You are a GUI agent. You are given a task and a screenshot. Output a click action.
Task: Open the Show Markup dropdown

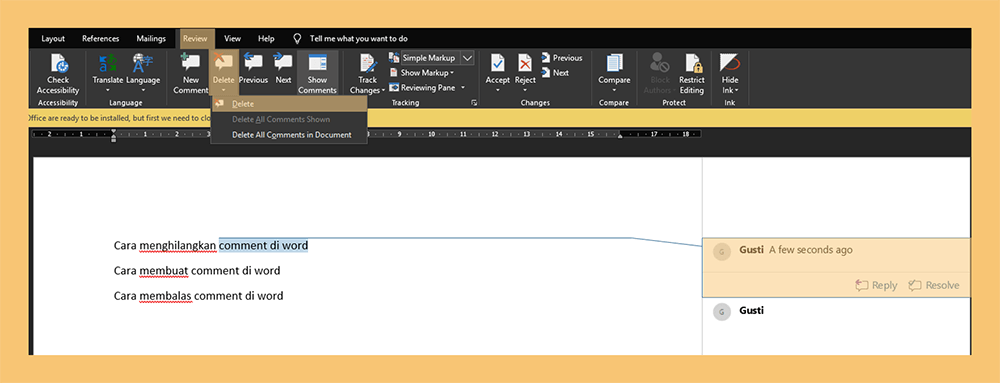(422, 73)
